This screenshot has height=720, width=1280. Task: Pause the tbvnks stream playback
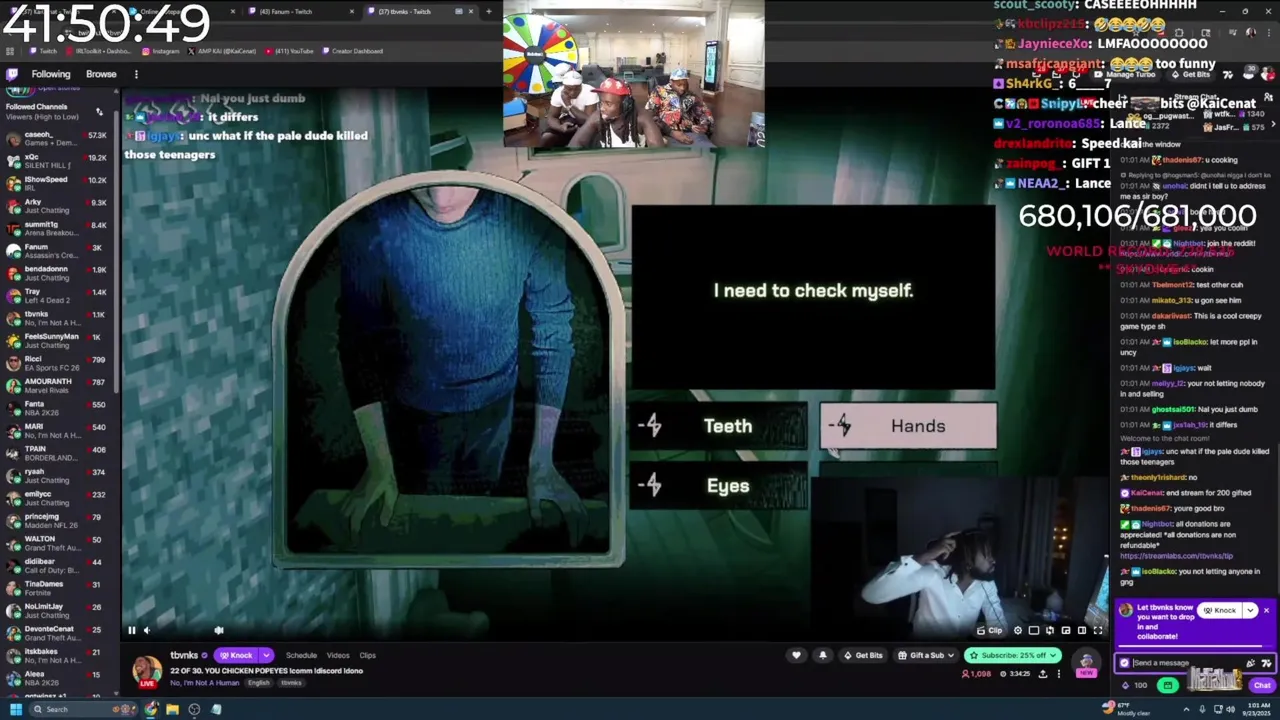[131, 630]
